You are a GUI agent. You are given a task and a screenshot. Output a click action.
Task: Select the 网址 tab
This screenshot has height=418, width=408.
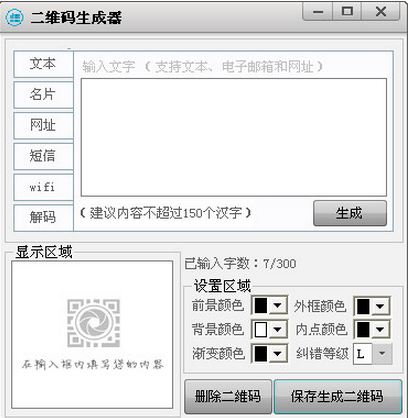coord(43,125)
